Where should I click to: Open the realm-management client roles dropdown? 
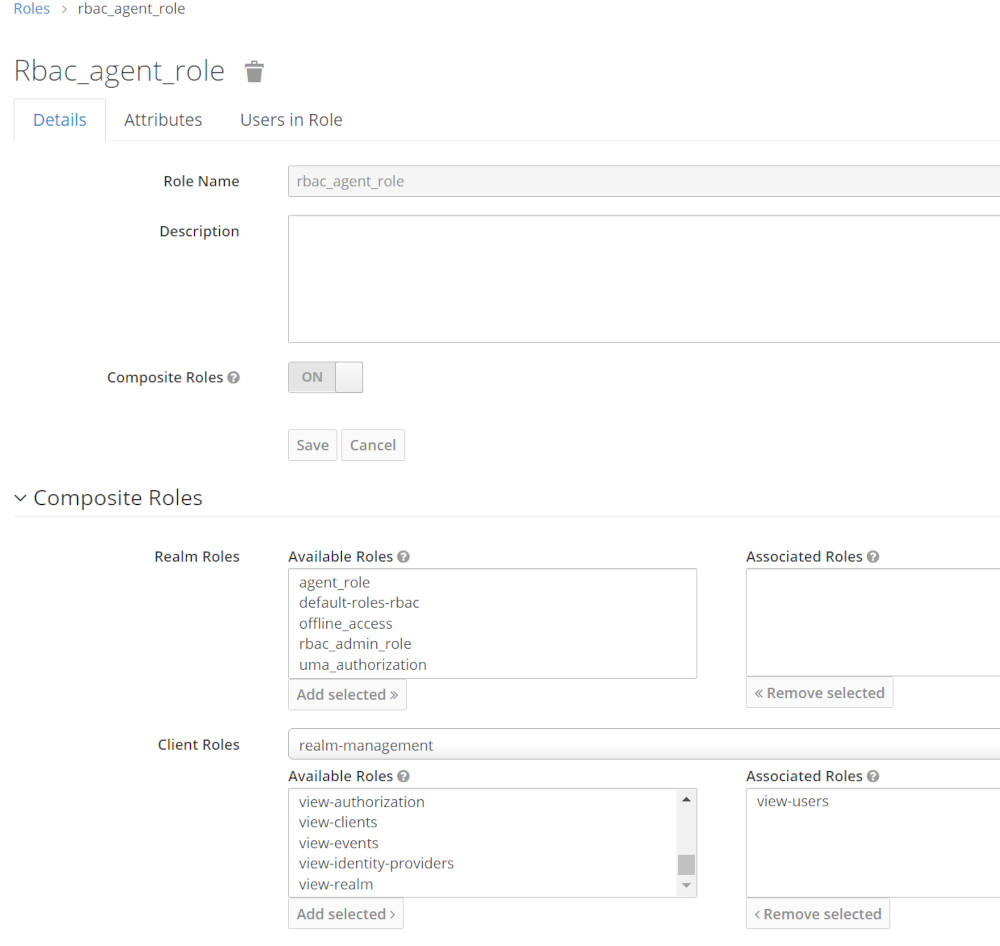click(644, 744)
